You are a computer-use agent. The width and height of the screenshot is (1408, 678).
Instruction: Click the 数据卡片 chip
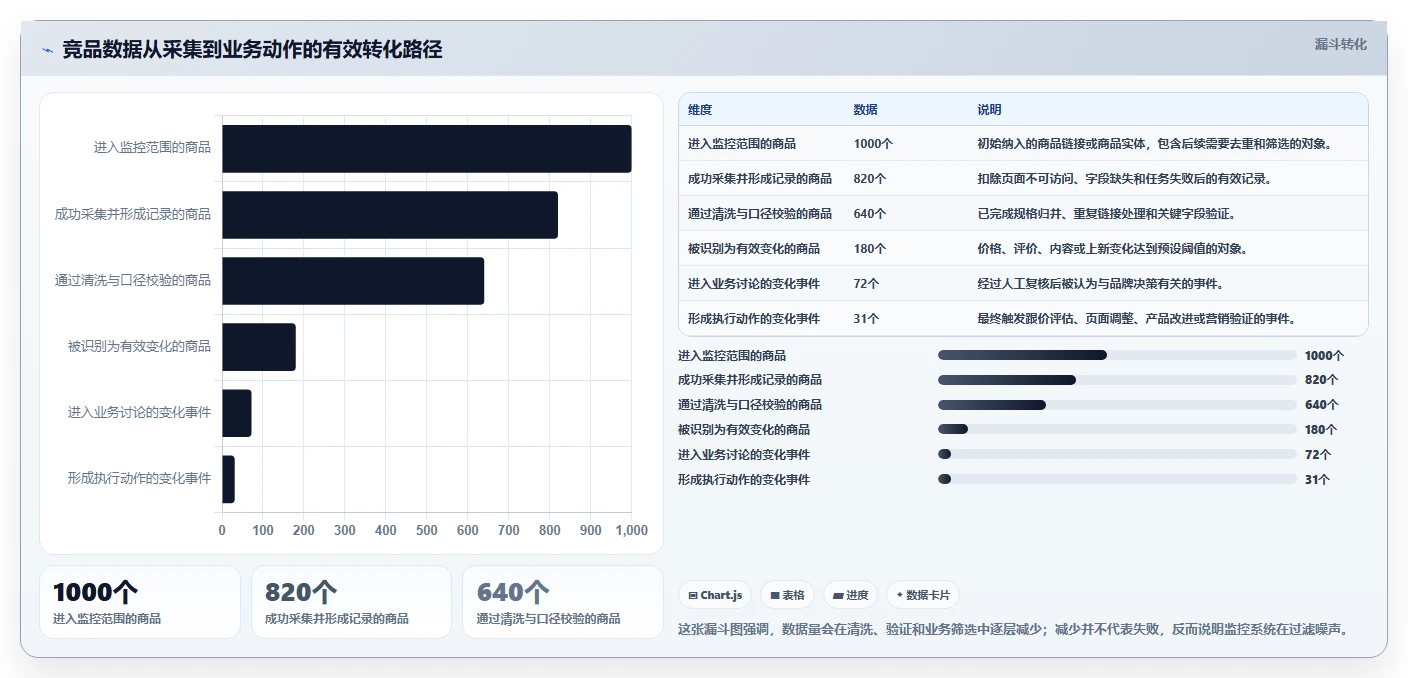[923, 595]
